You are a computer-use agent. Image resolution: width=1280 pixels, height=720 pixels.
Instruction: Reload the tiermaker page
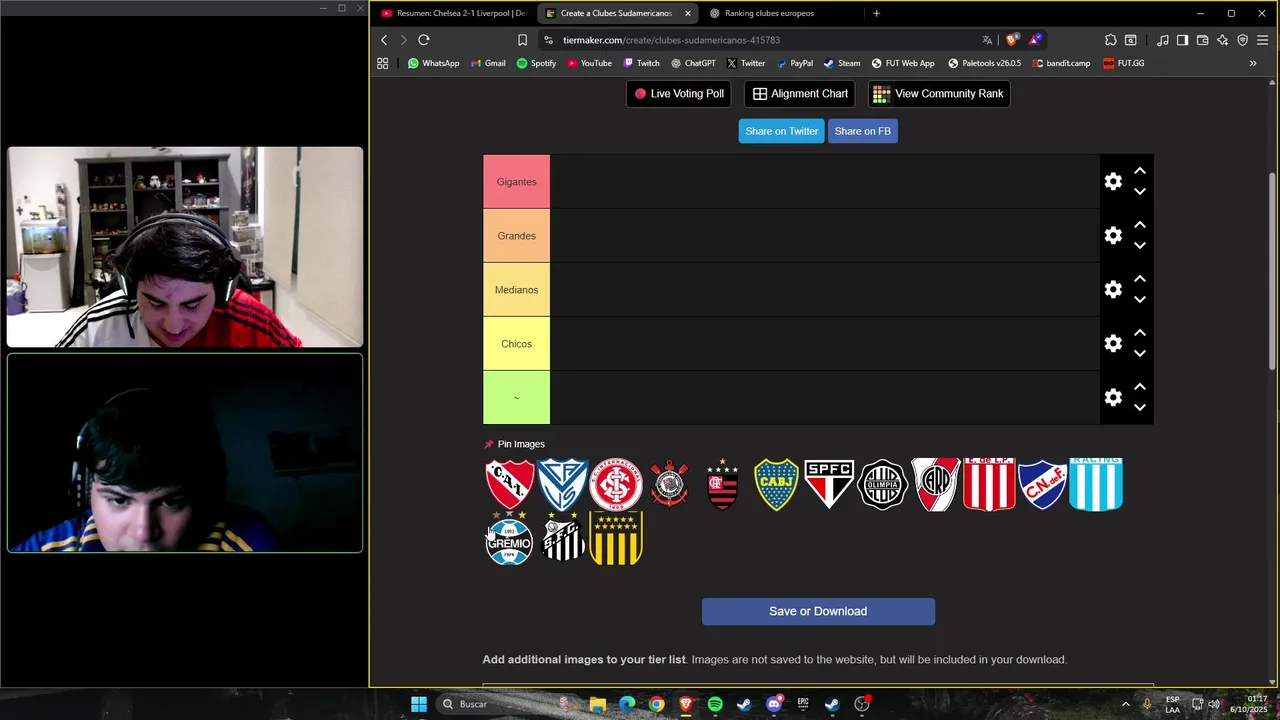pyautogui.click(x=424, y=40)
